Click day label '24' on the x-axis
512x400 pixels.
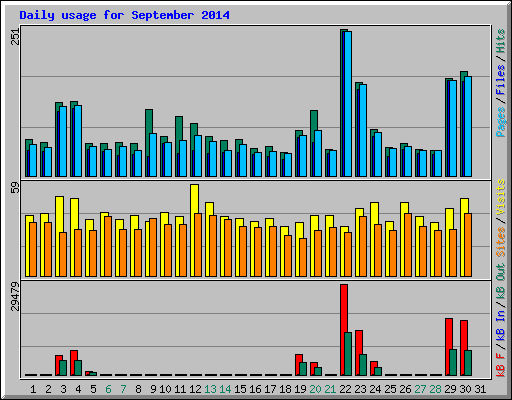[x=375, y=389]
